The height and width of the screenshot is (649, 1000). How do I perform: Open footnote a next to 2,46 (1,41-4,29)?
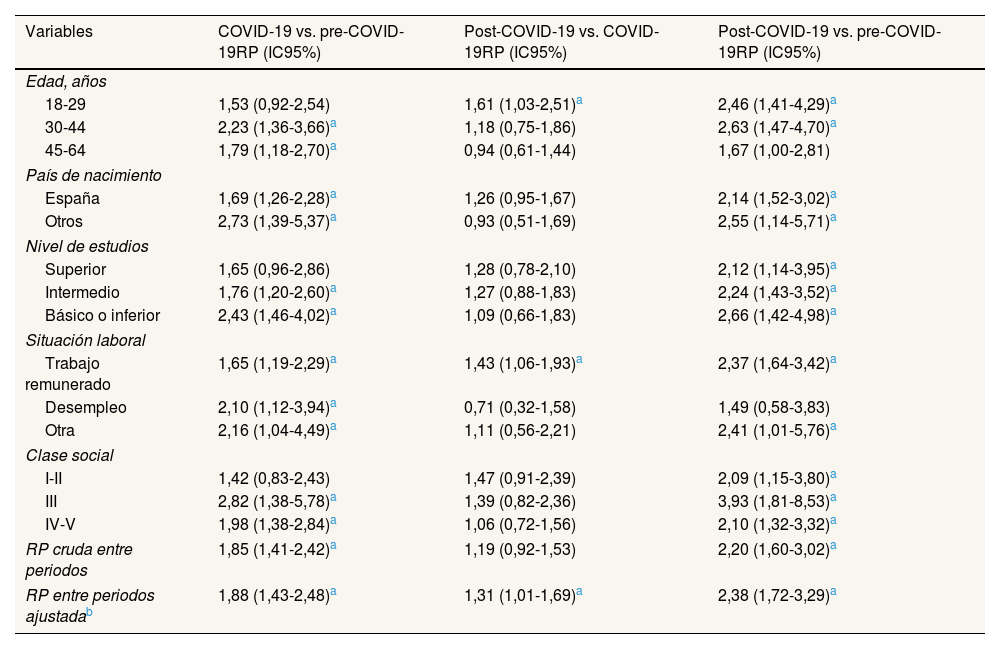(833, 101)
